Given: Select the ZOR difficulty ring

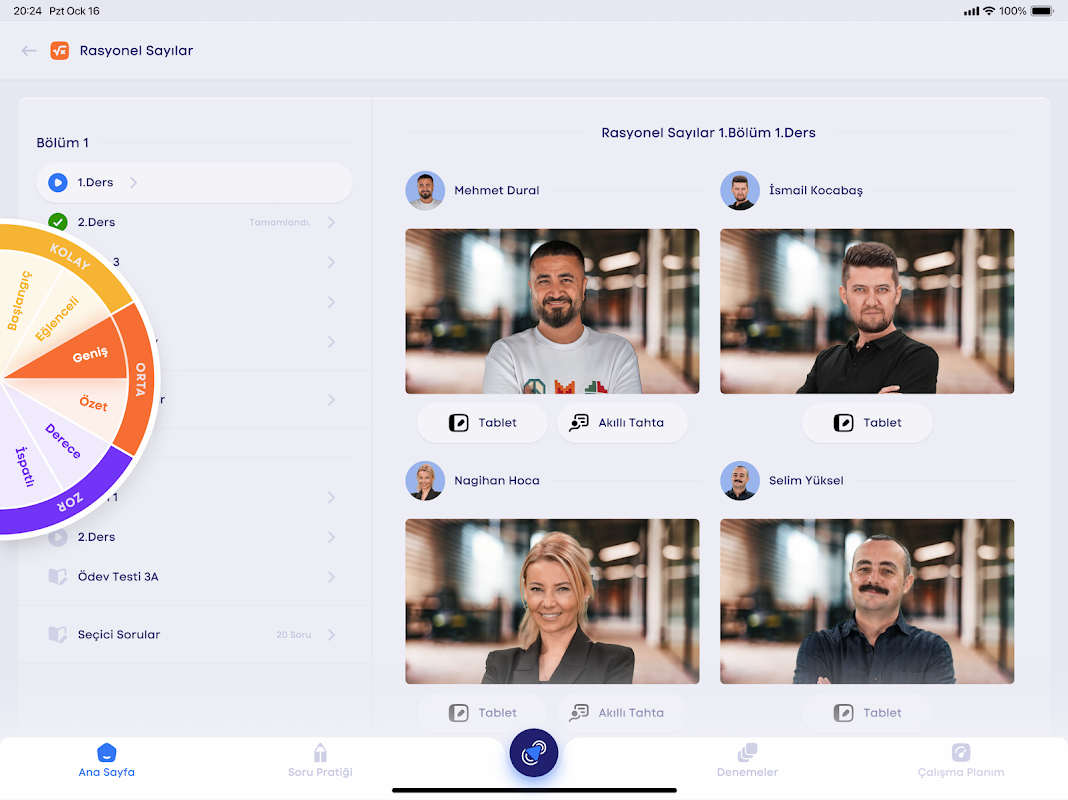Looking at the screenshot, I should point(70,502).
